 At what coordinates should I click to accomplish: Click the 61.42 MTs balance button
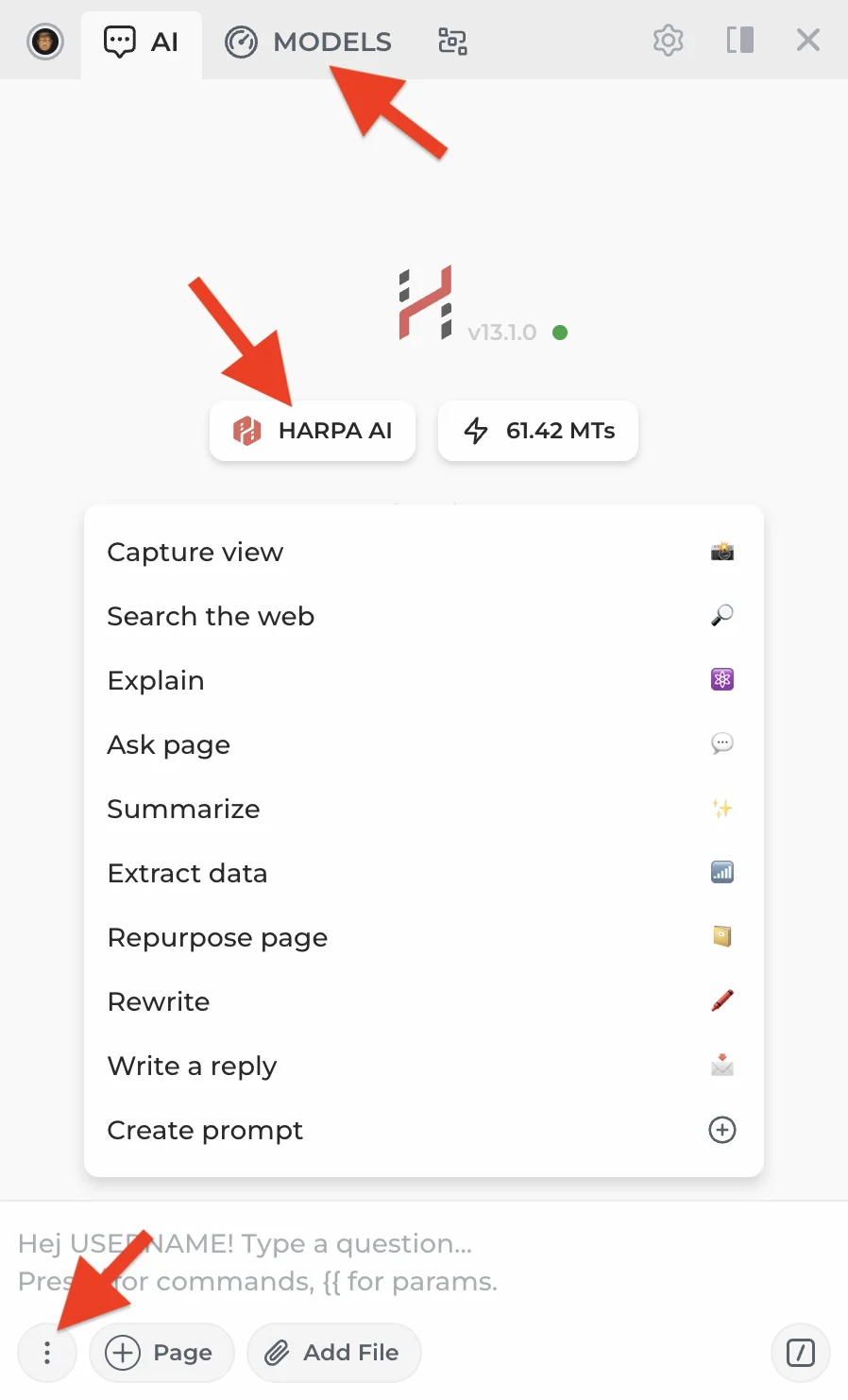click(x=538, y=431)
